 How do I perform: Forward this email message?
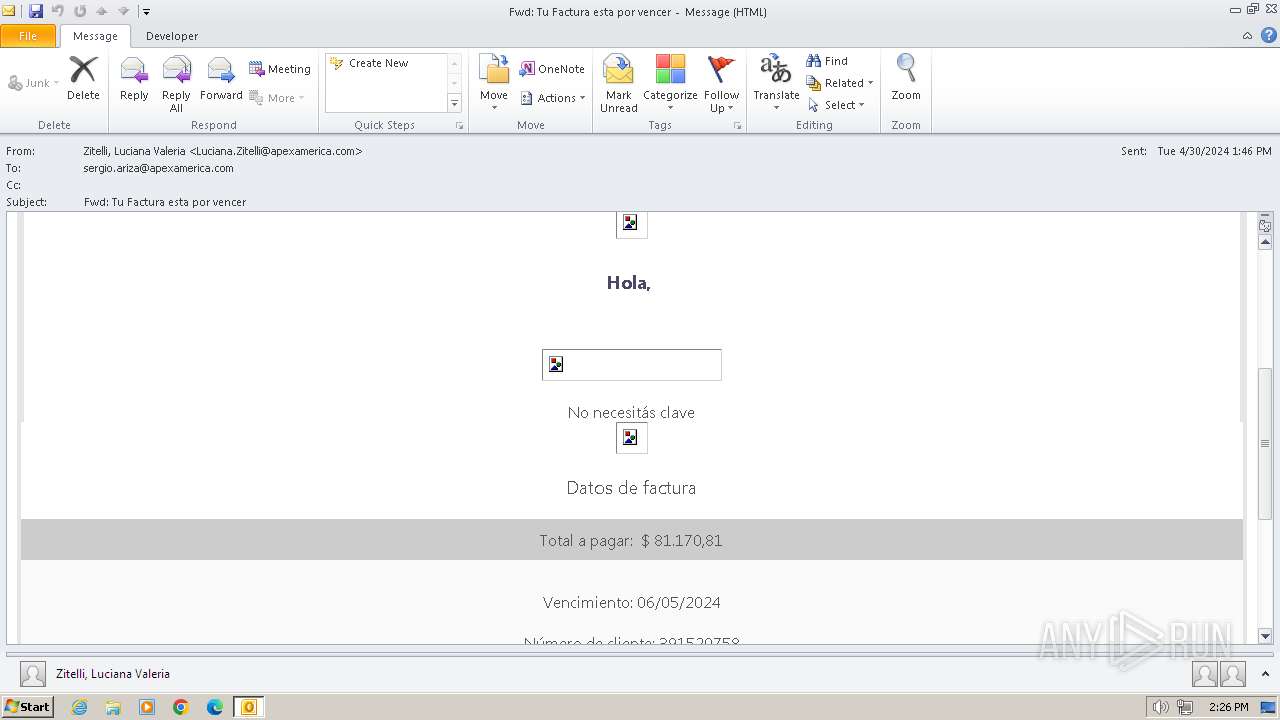tap(221, 78)
